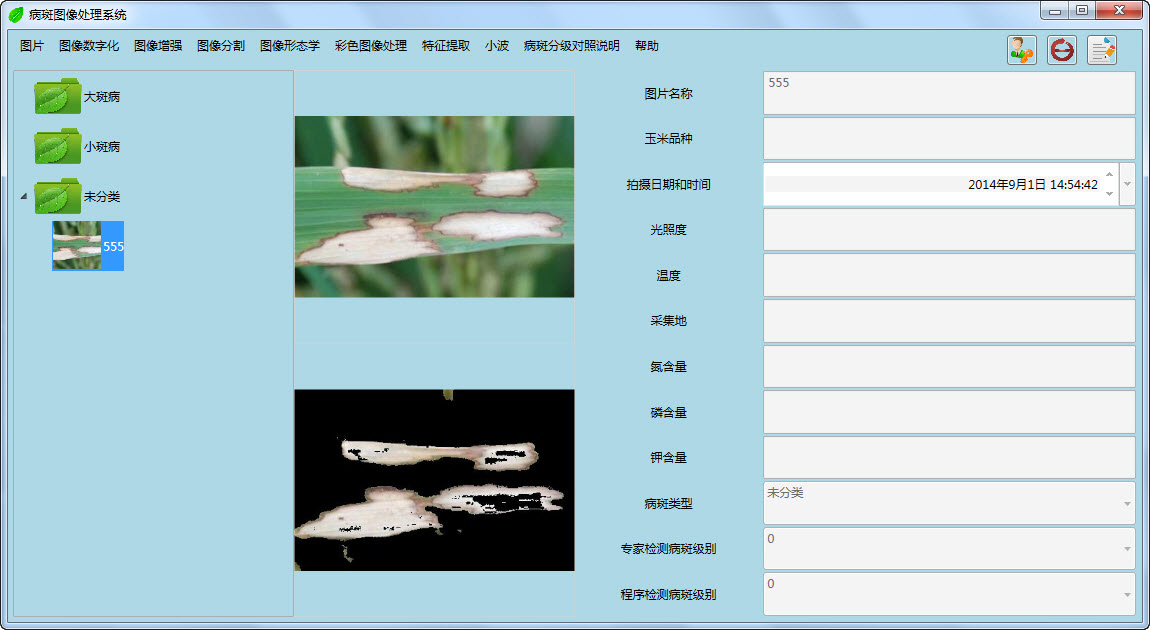Image resolution: width=1150 pixels, height=630 pixels.
Task: Click the 玉米品种 input field
Action: pos(949,138)
